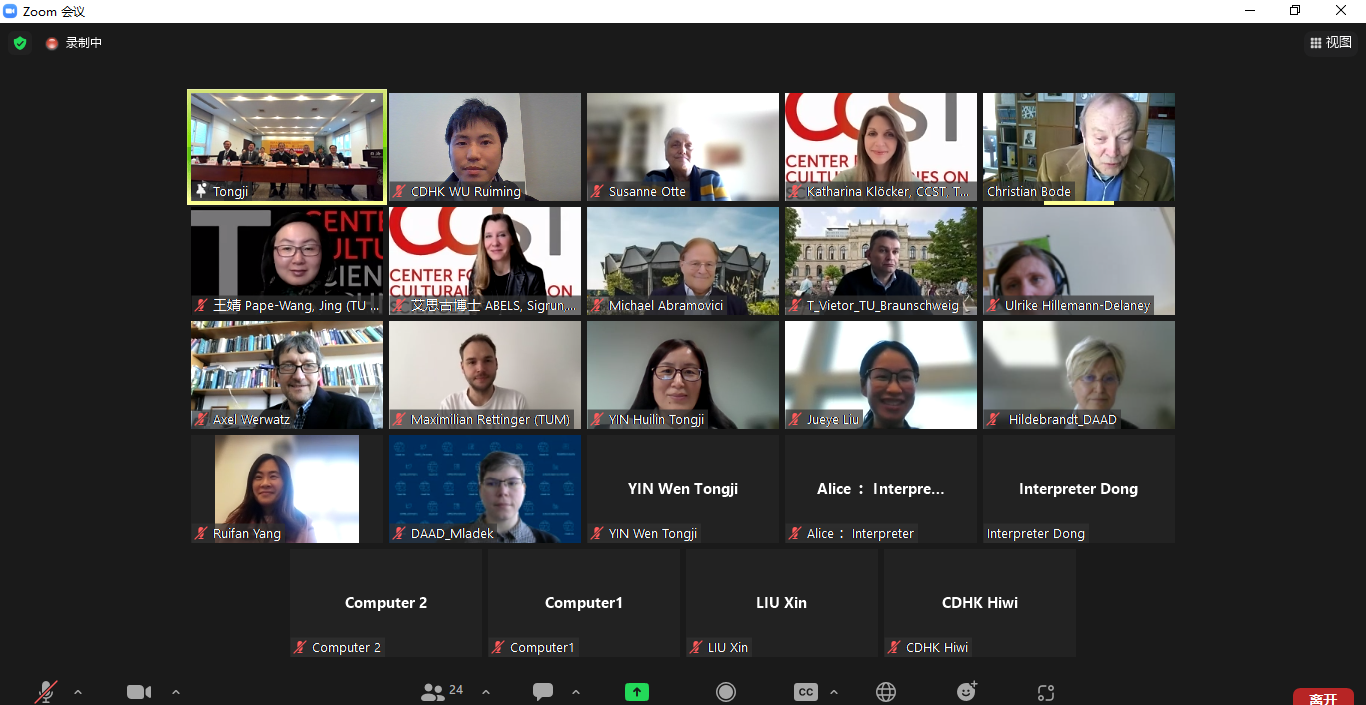Toggle closed captions CC

click(x=805, y=692)
